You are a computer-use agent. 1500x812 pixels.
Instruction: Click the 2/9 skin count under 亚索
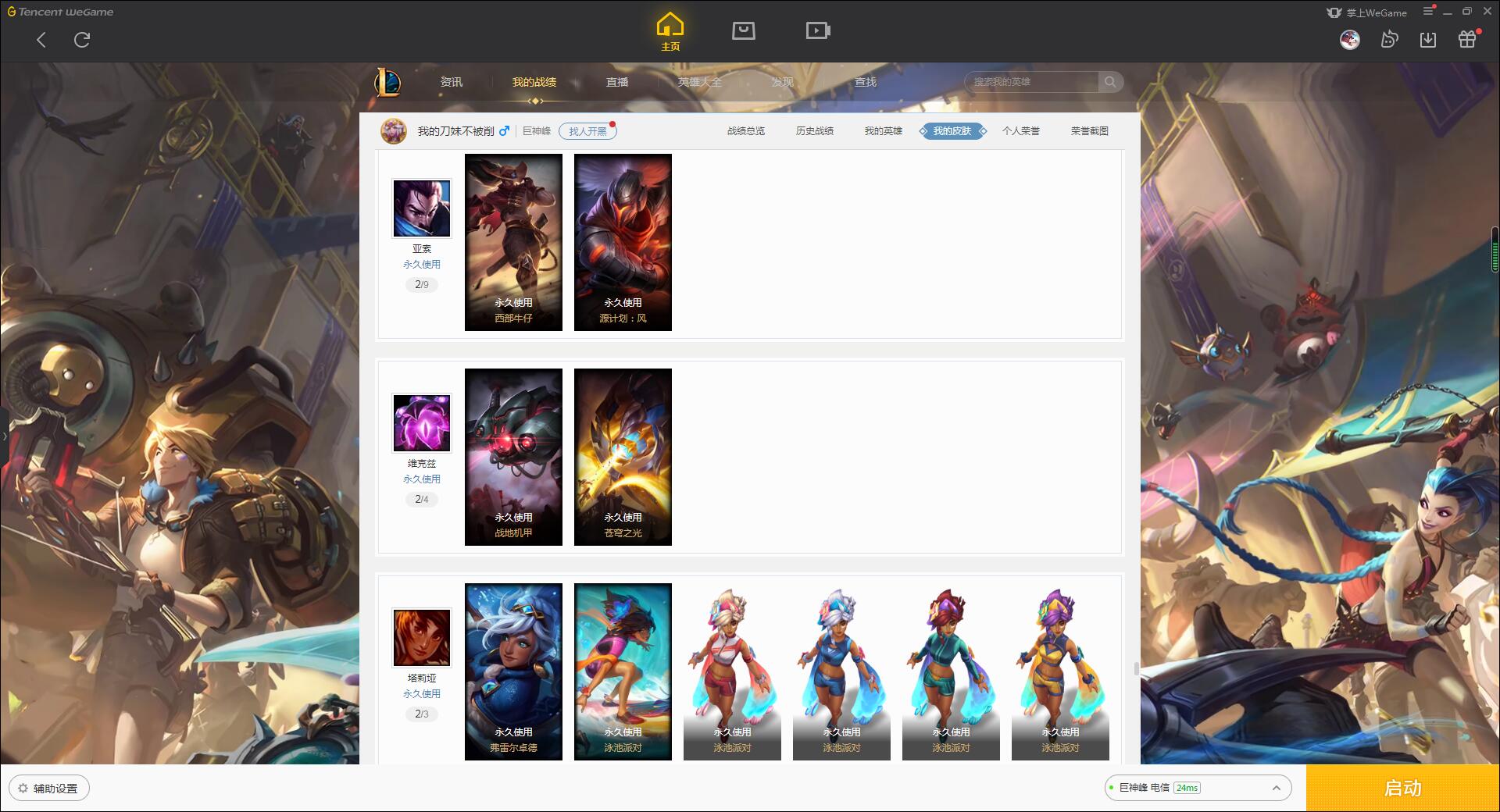tap(422, 285)
